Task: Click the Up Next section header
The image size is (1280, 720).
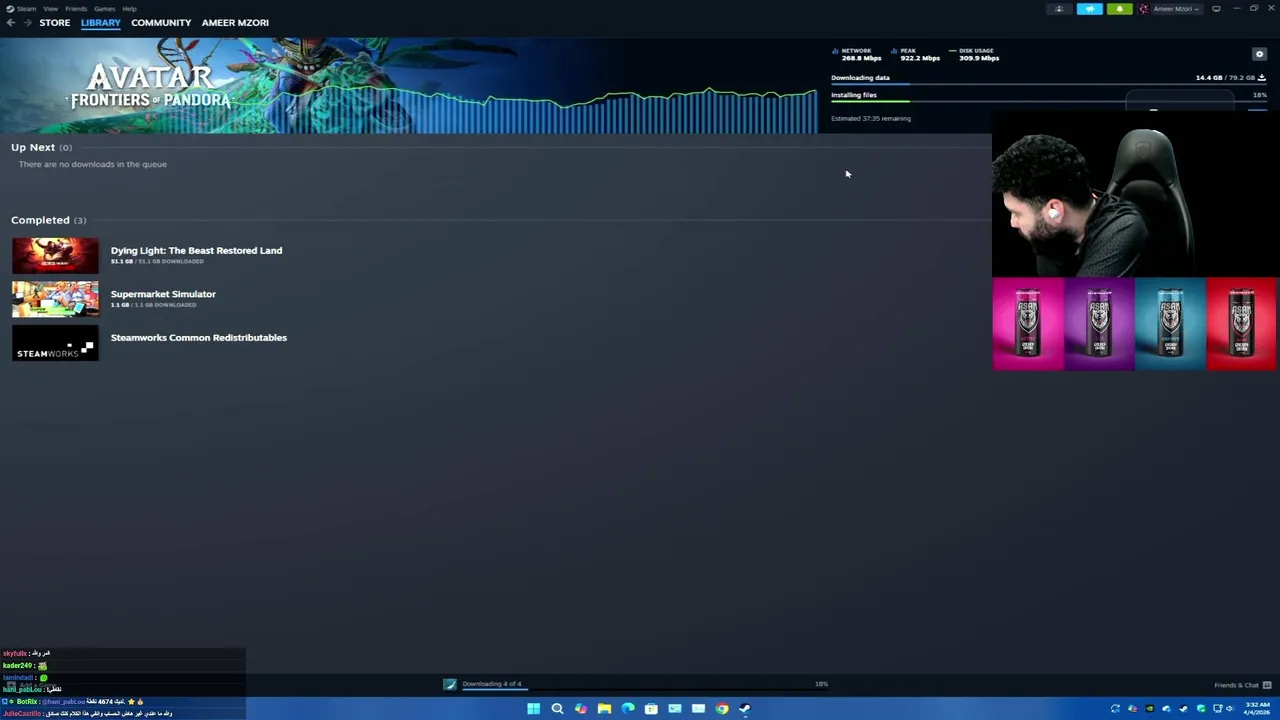Action: [41, 147]
